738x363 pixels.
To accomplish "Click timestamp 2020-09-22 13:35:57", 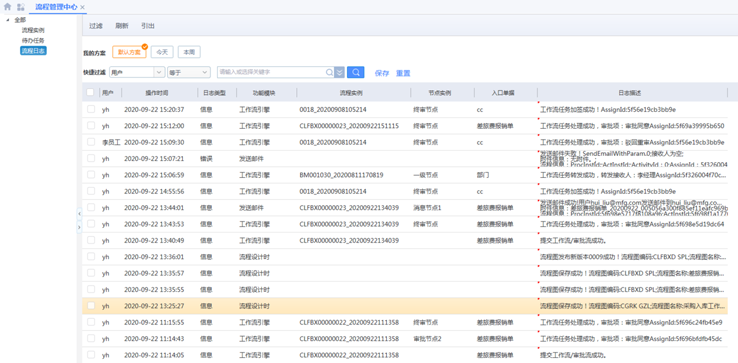I will click(154, 273).
